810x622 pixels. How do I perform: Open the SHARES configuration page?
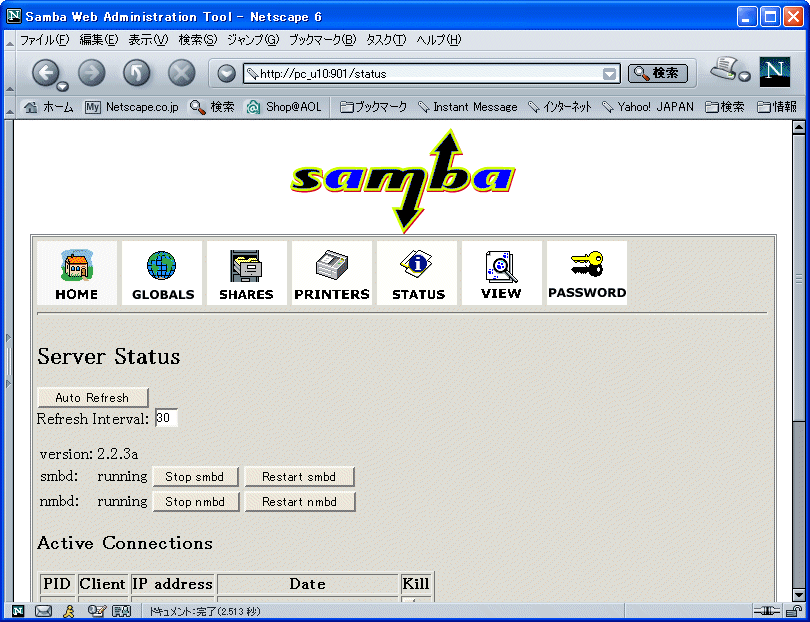tap(246, 273)
